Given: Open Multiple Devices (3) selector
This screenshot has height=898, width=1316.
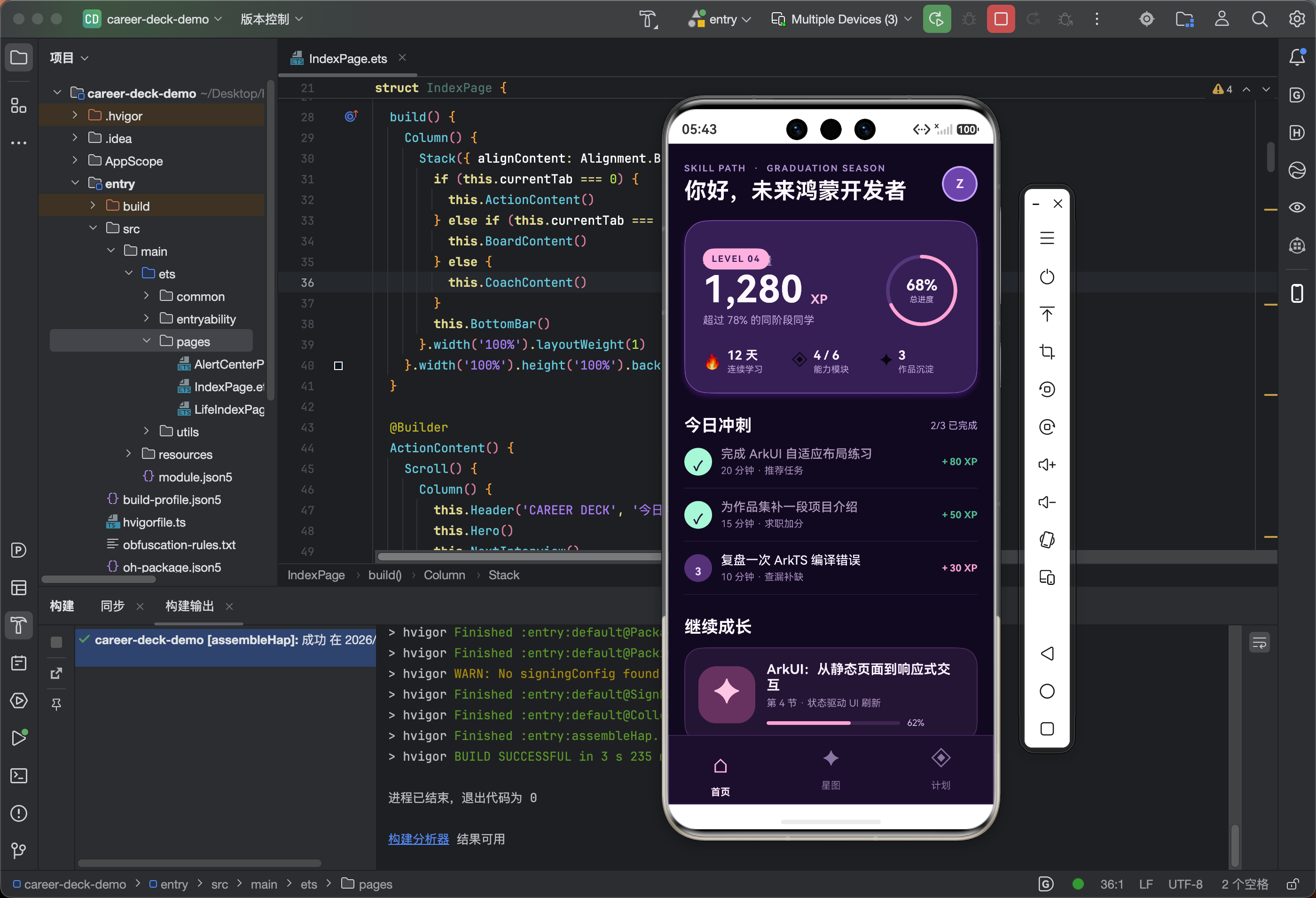Looking at the screenshot, I should (842, 19).
